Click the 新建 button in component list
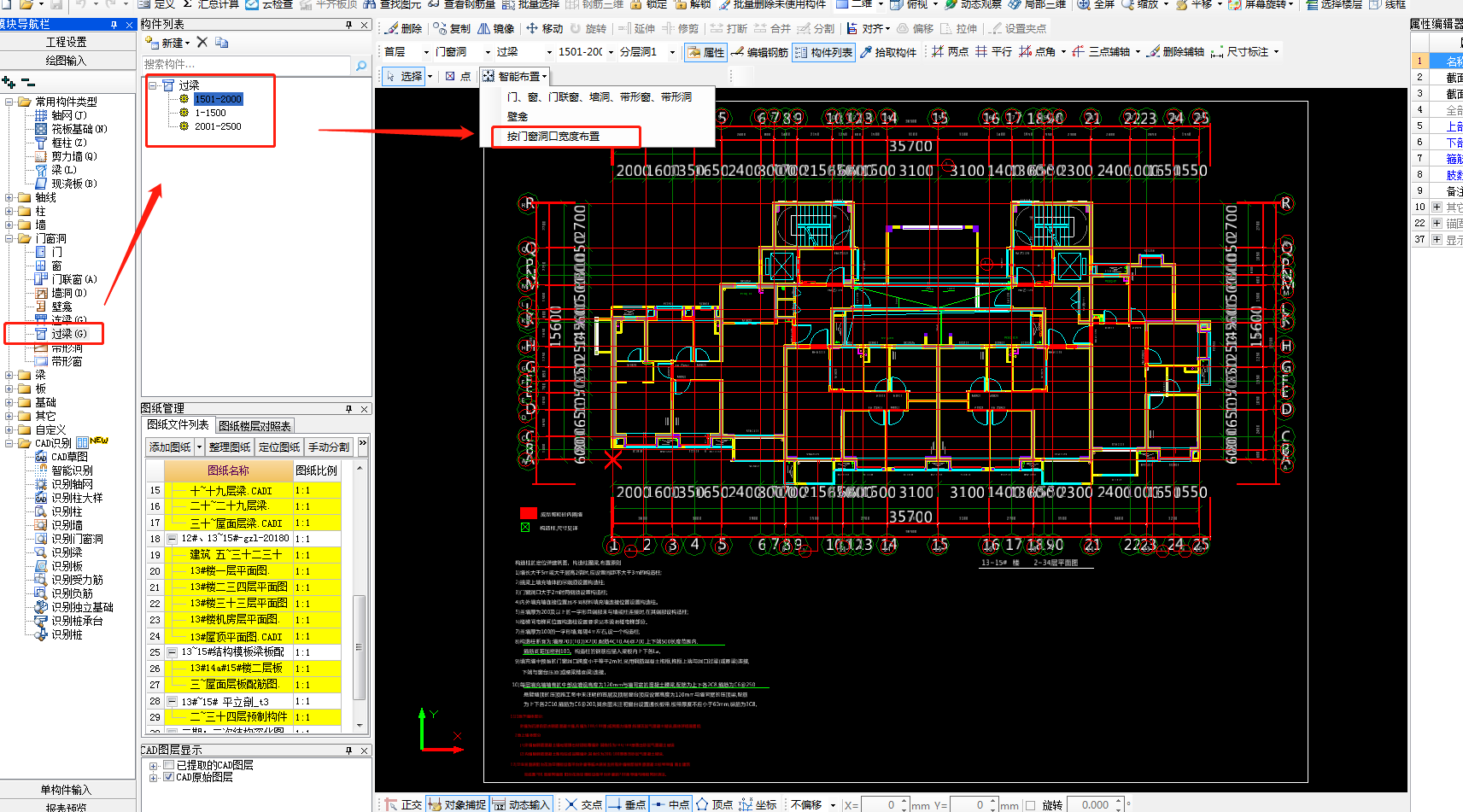 tap(168, 42)
